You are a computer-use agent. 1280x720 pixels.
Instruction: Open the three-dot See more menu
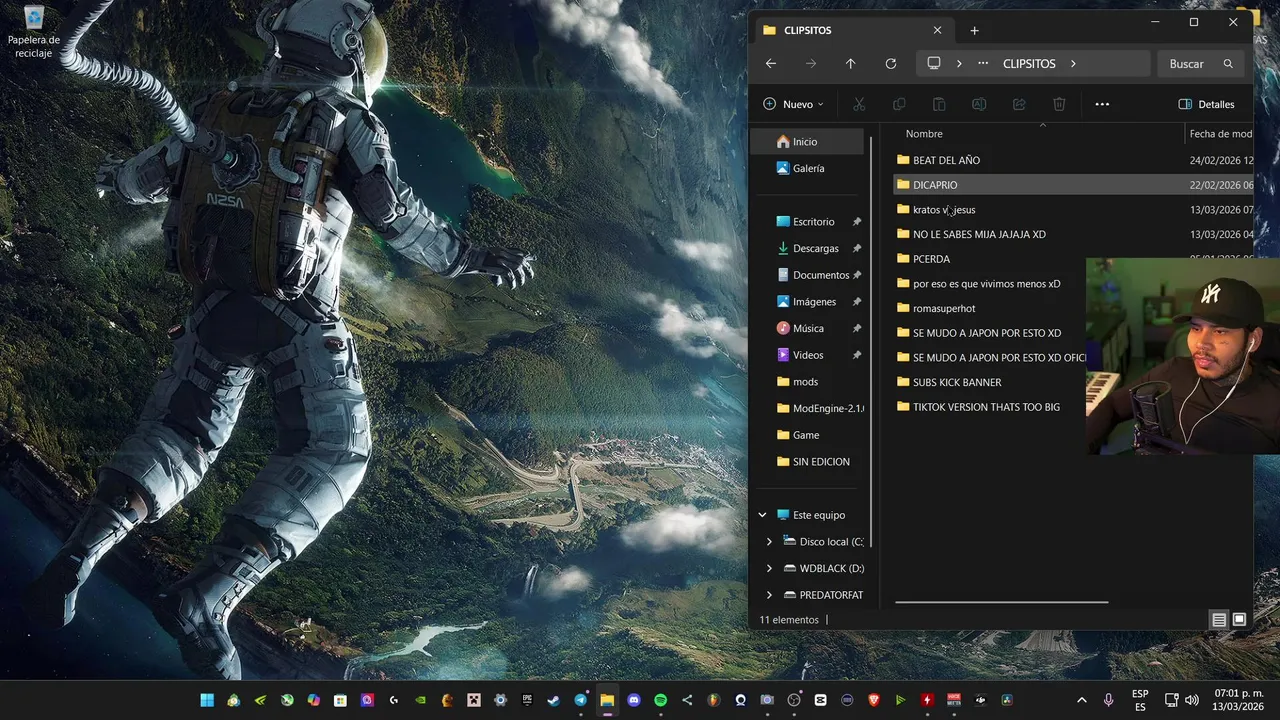pos(1102,104)
